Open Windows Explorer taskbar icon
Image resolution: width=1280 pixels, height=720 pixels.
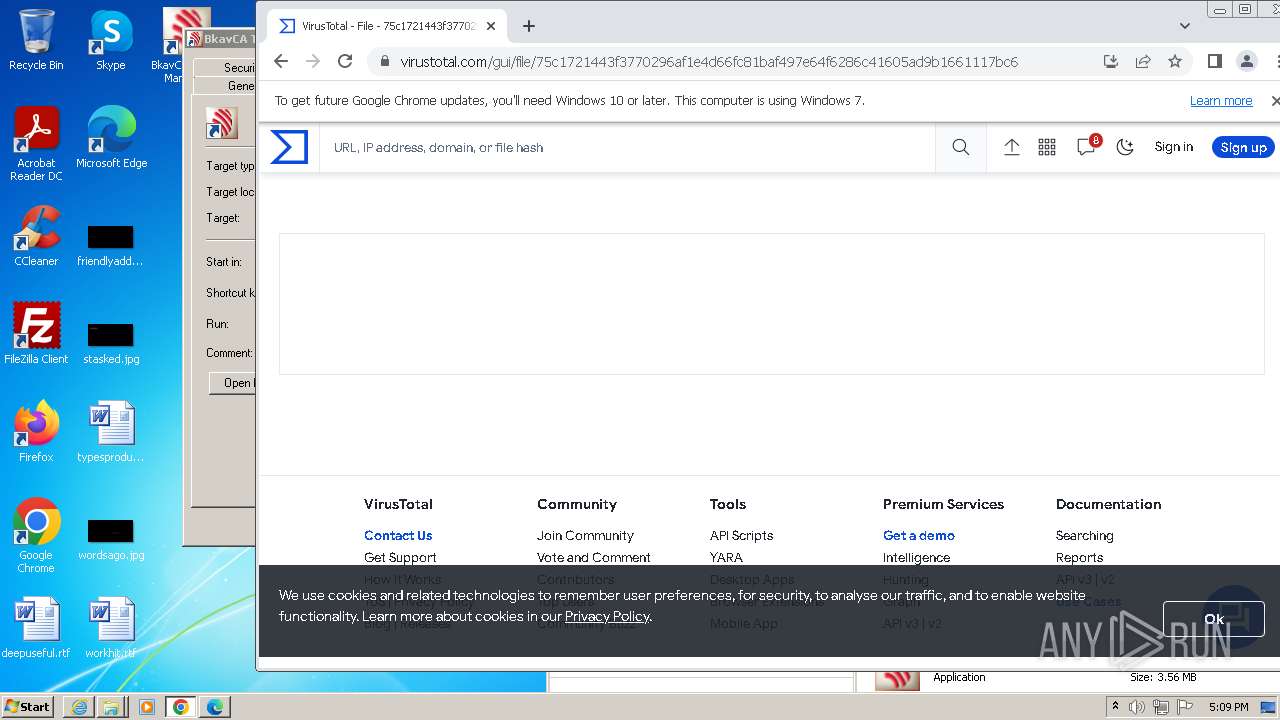(111, 707)
